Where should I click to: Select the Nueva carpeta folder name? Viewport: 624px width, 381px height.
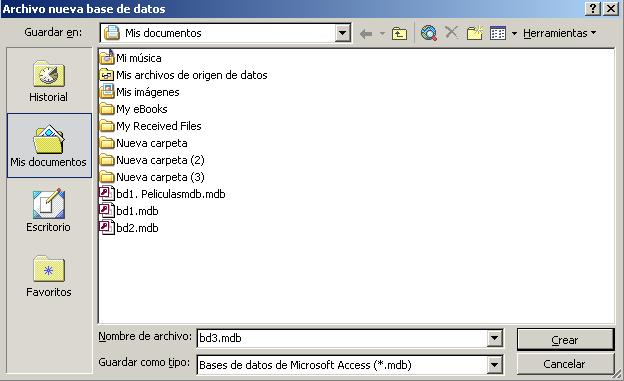coord(152,143)
